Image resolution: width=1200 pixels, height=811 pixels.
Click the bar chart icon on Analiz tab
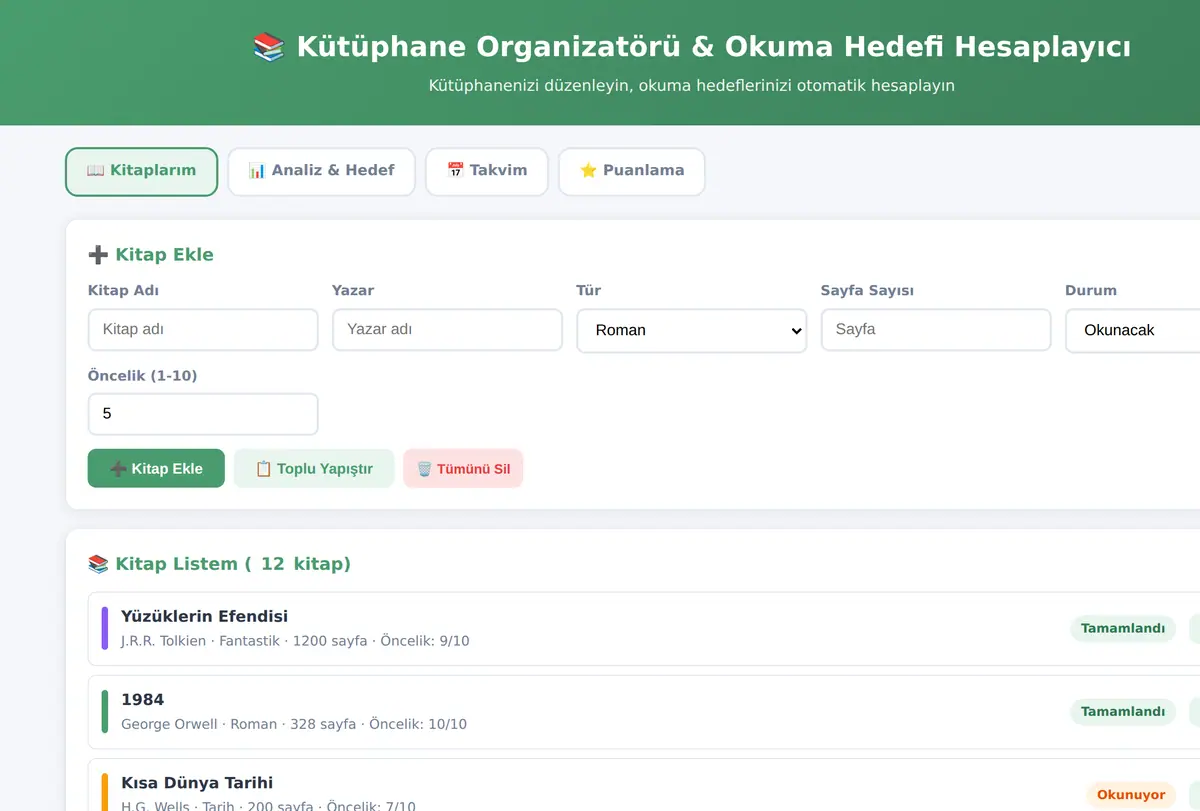coord(257,171)
